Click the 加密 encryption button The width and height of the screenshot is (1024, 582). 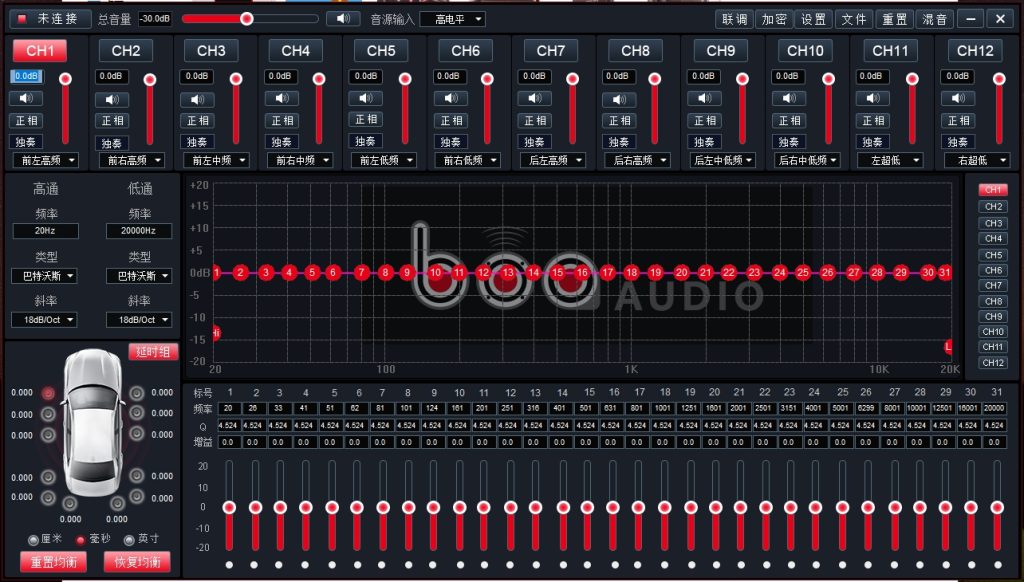pos(775,19)
